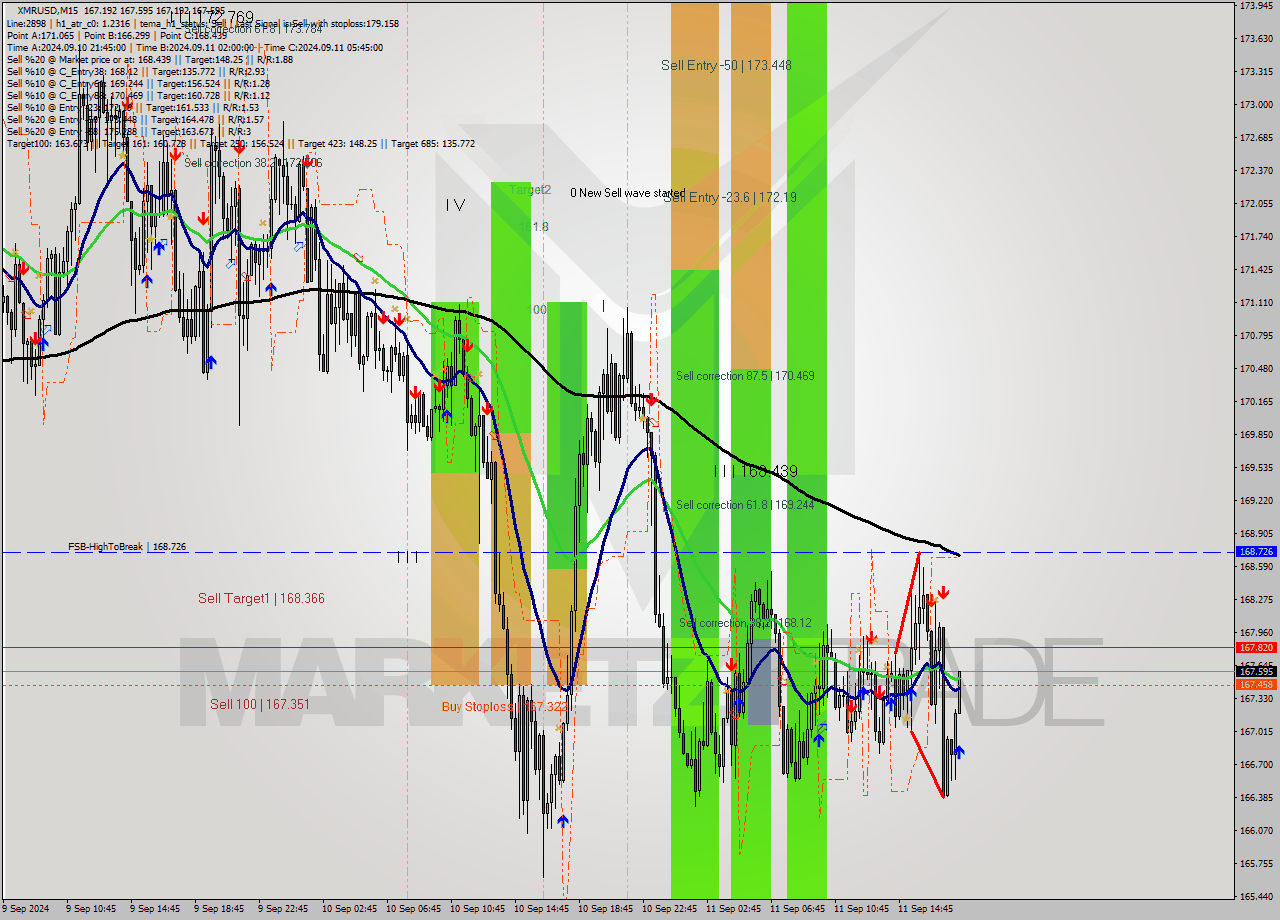Select the 'Sell Entry -23.6 | 172.19' label
The height and width of the screenshot is (920, 1280).
point(730,198)
